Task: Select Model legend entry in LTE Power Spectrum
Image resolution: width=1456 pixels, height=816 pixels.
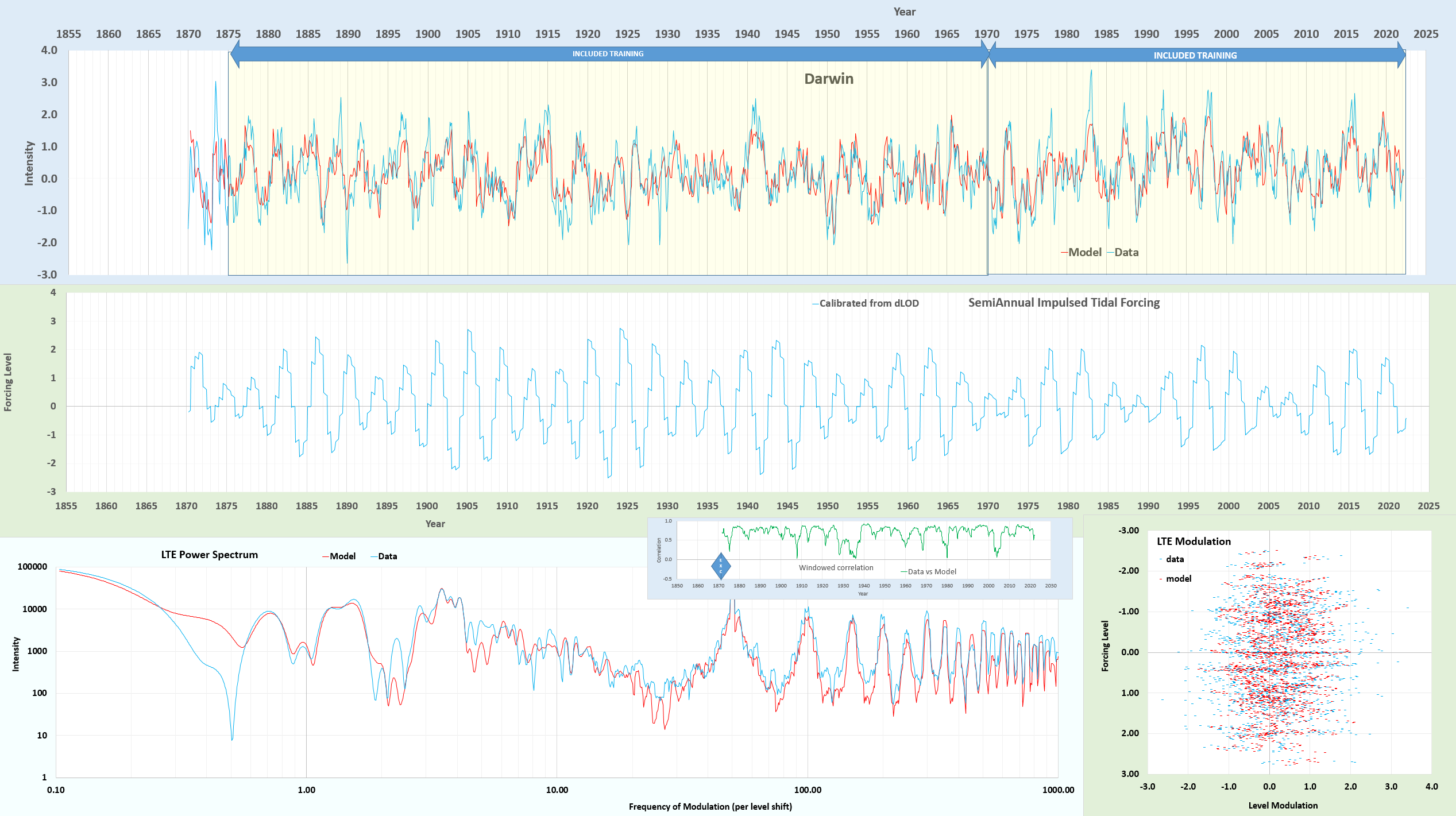Action: click(339, 556)
